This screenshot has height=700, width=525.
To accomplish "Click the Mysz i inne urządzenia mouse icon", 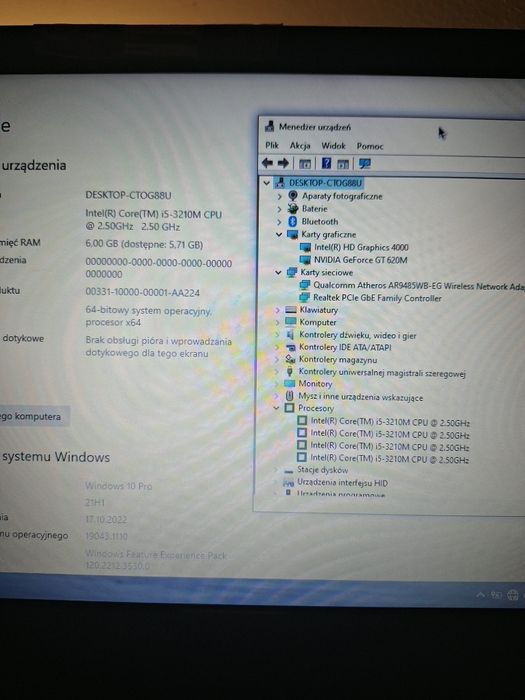I will (x=289, y=396).
